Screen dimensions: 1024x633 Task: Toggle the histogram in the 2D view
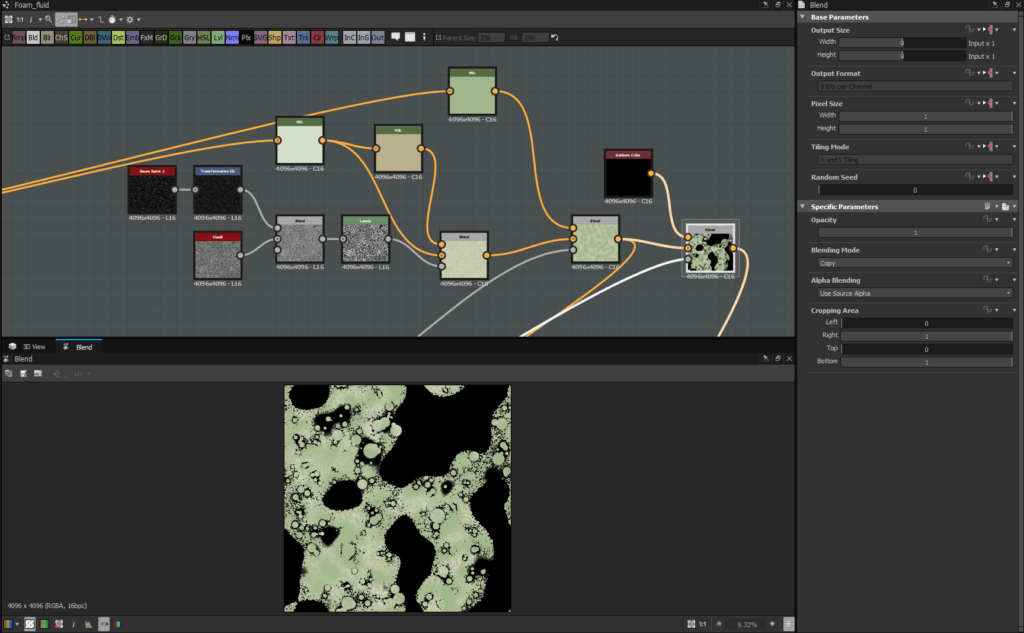pos(88,624)
